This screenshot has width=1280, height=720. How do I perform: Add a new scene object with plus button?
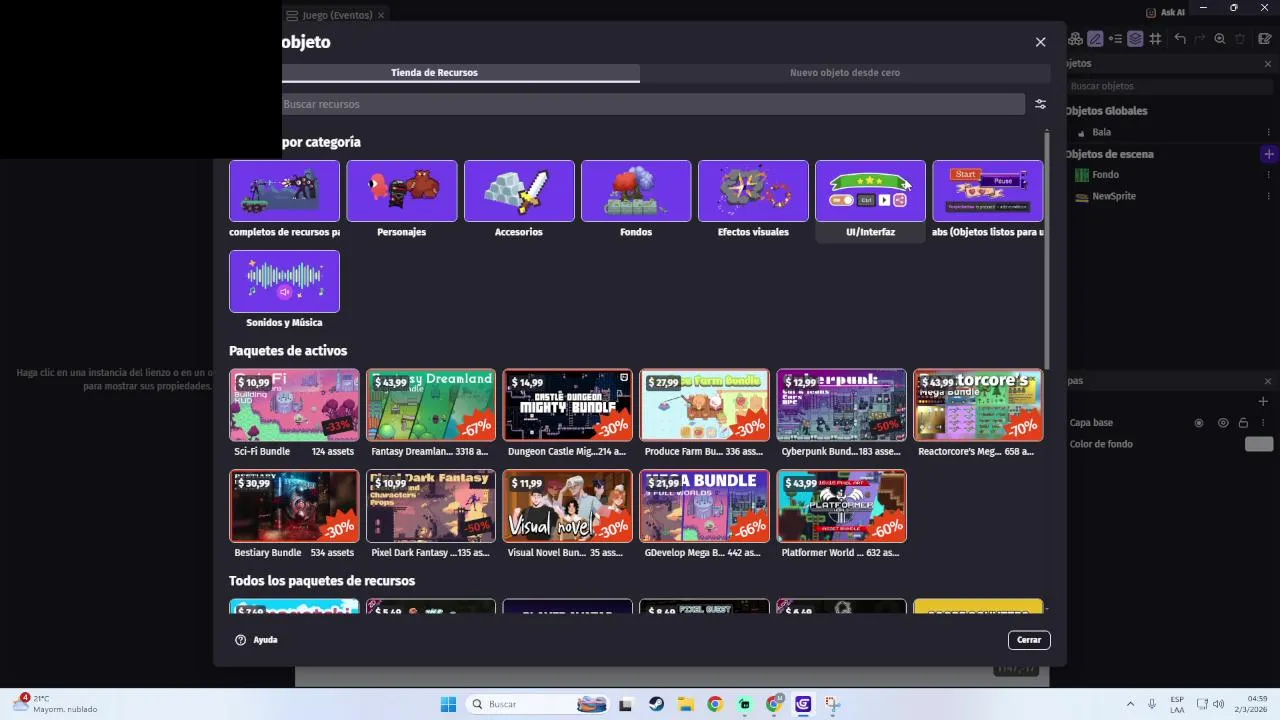tap(1269, 154)
